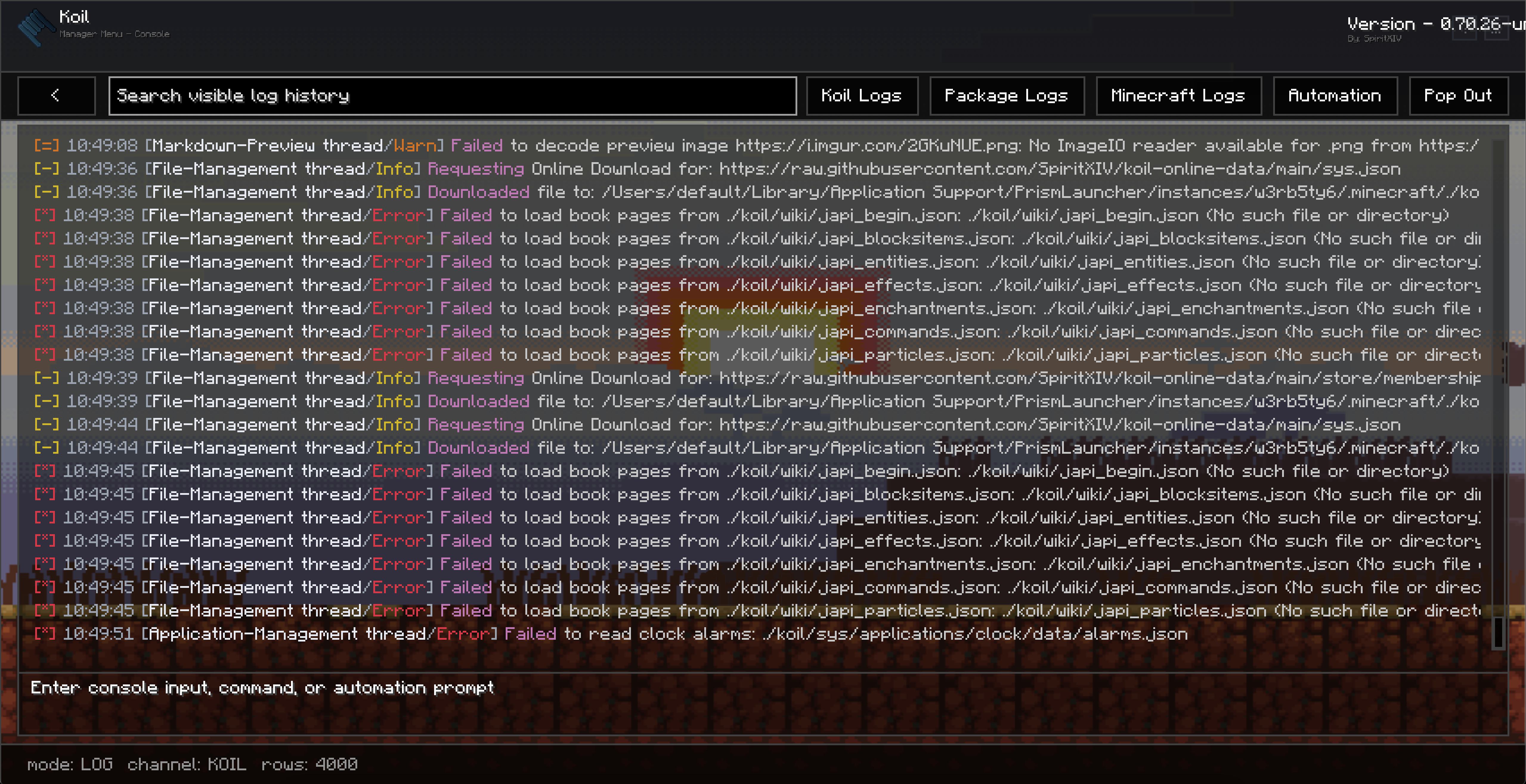Viewport: 1526px width, 784px height.
Task: Grab the log scrollbar thumb
Action: [1498, 633]
